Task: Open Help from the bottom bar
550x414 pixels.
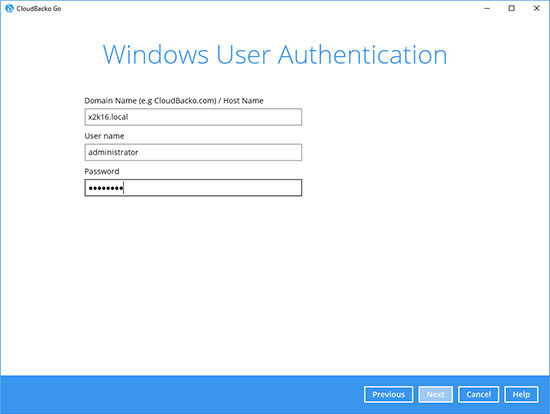Action: click(521, 394)
